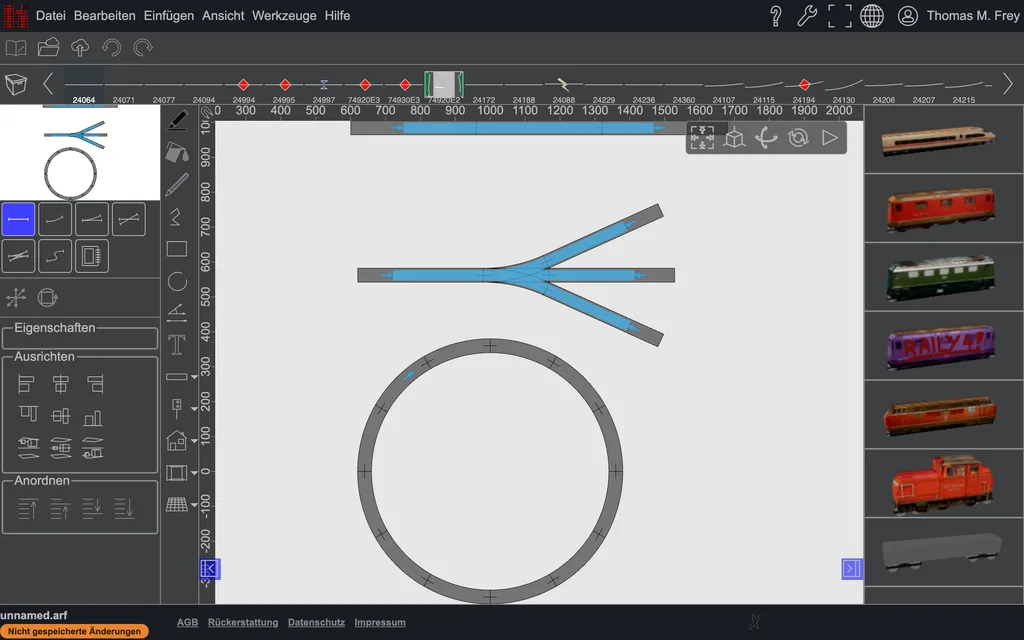
Task: Open the wrench settings icon
Action: pyautogui.click(x=807, y=16)
